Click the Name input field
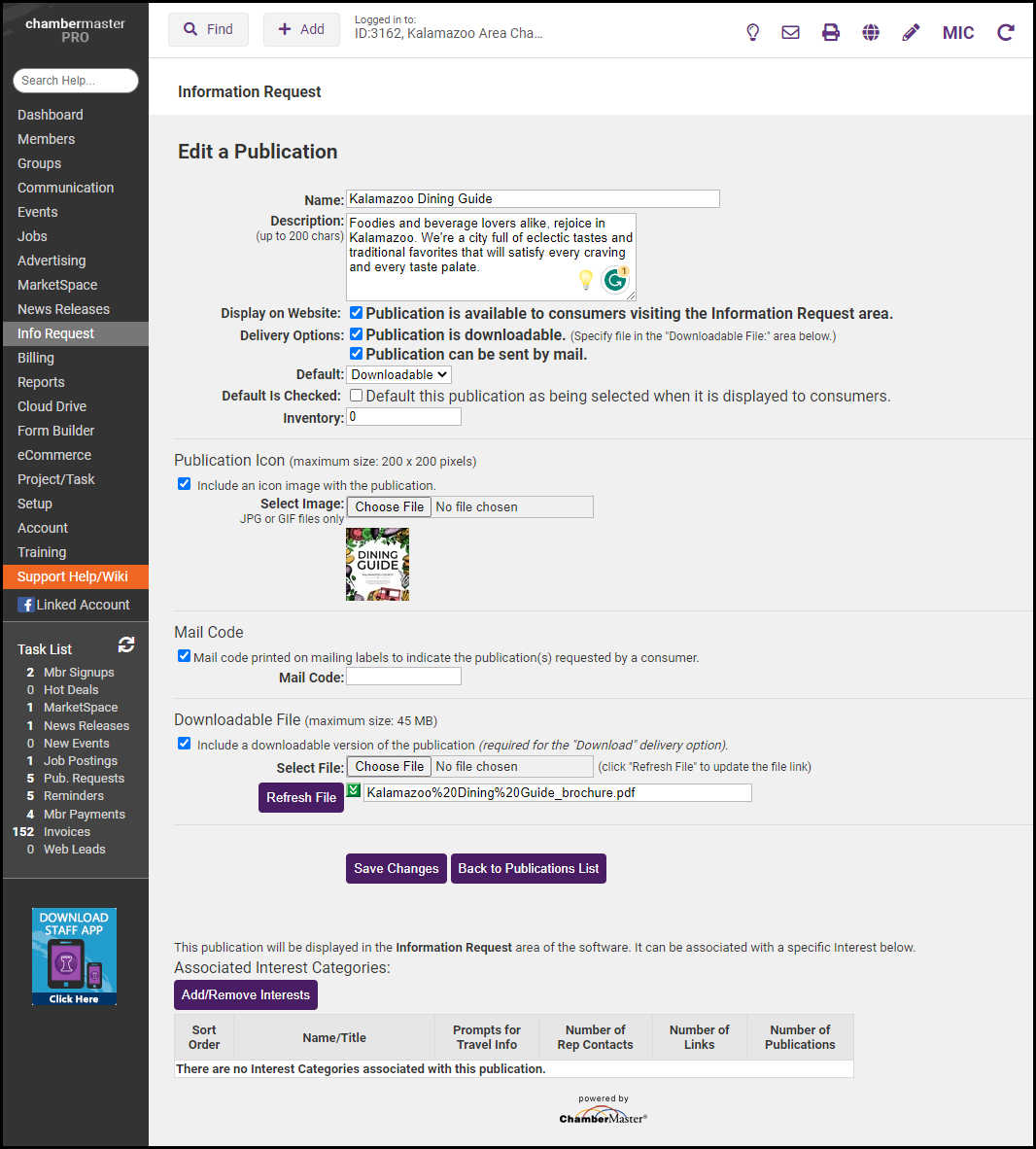Viewport: 1036px width, 1149px height. pos(533,198)
